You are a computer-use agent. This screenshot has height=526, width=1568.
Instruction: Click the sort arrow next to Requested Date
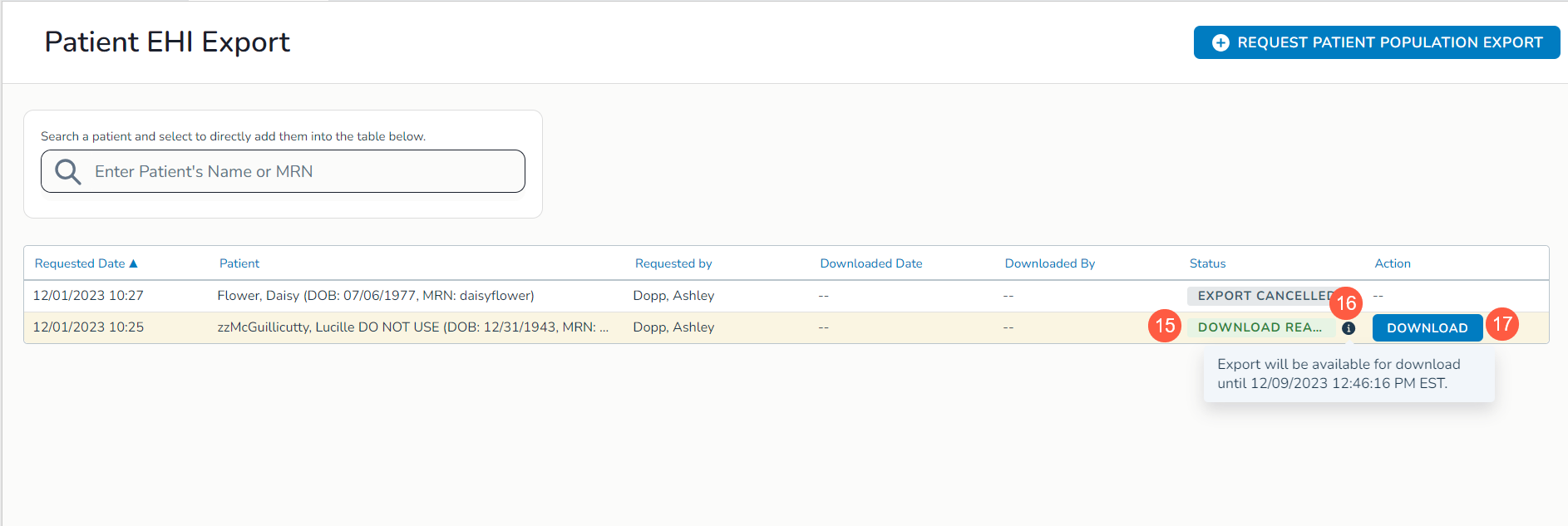pos(133,263)
